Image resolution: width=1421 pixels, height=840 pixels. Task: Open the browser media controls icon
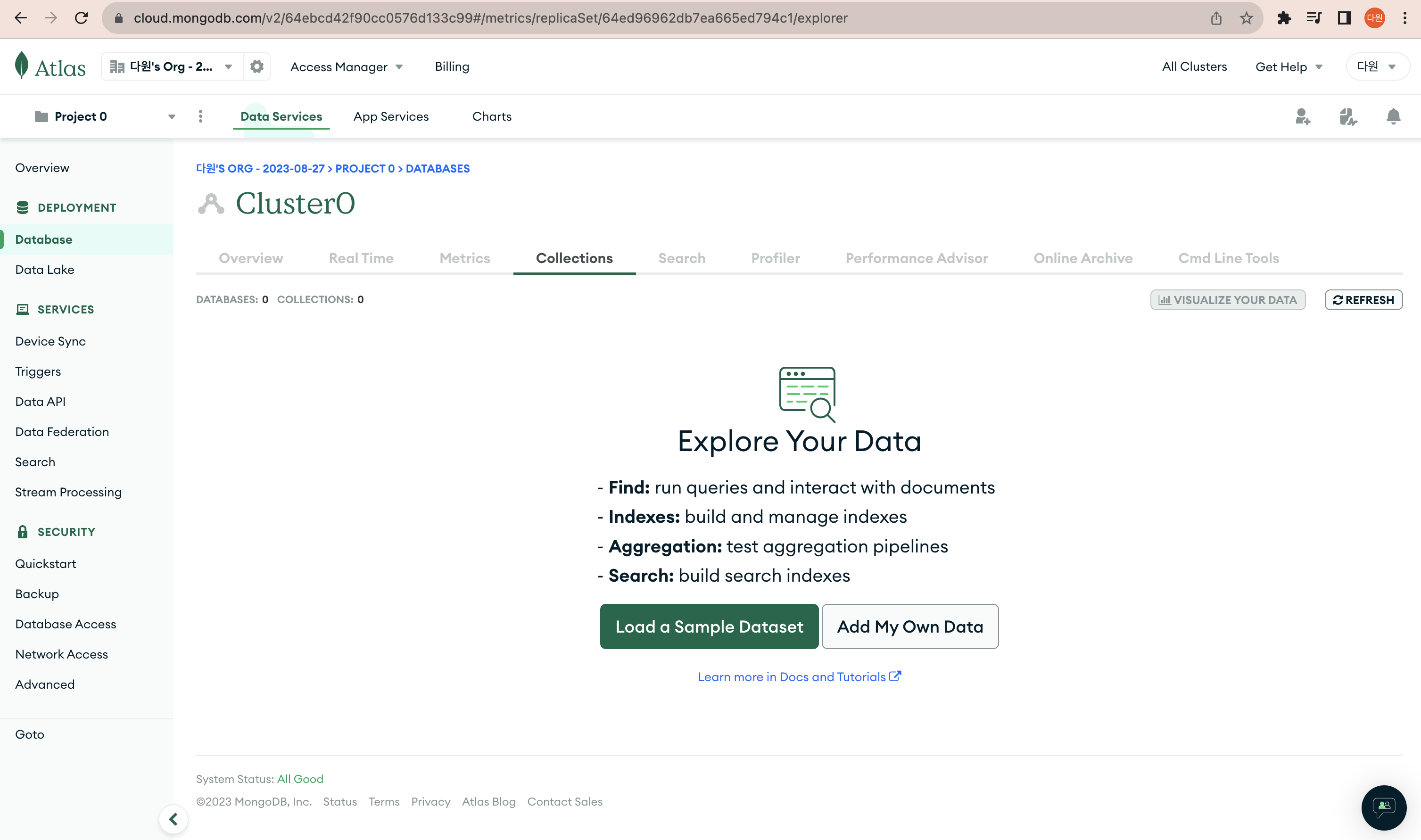[1314, 18]
